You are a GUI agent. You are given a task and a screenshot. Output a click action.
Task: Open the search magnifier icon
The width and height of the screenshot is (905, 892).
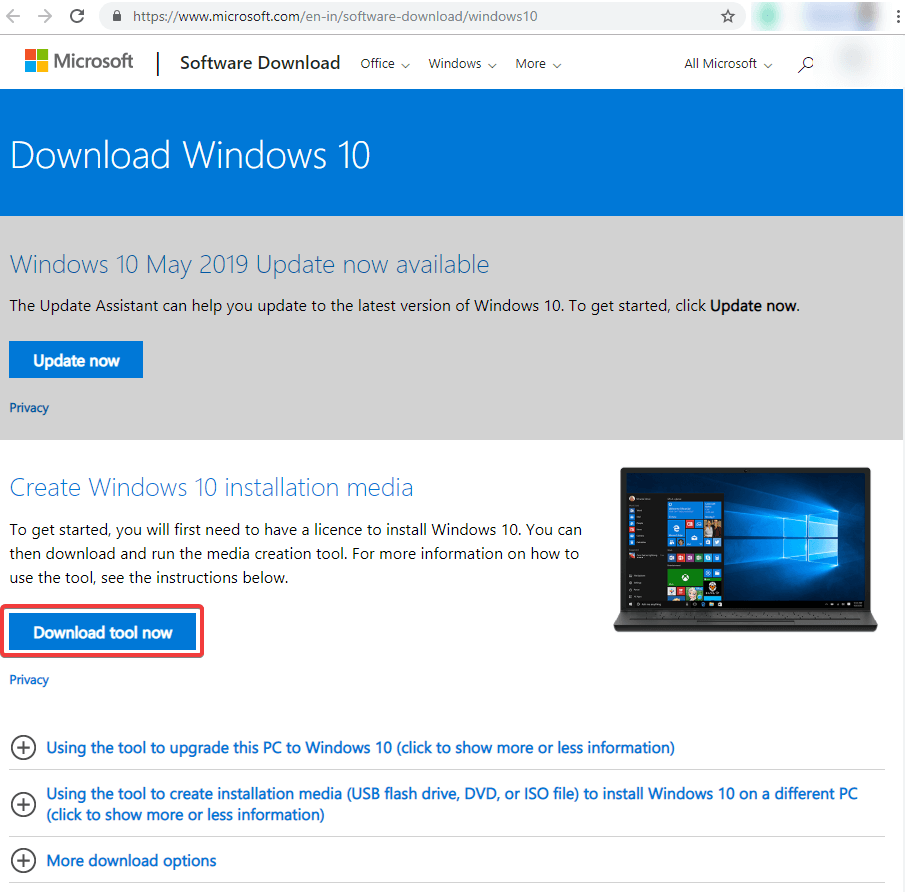click(x=806, y=64)
